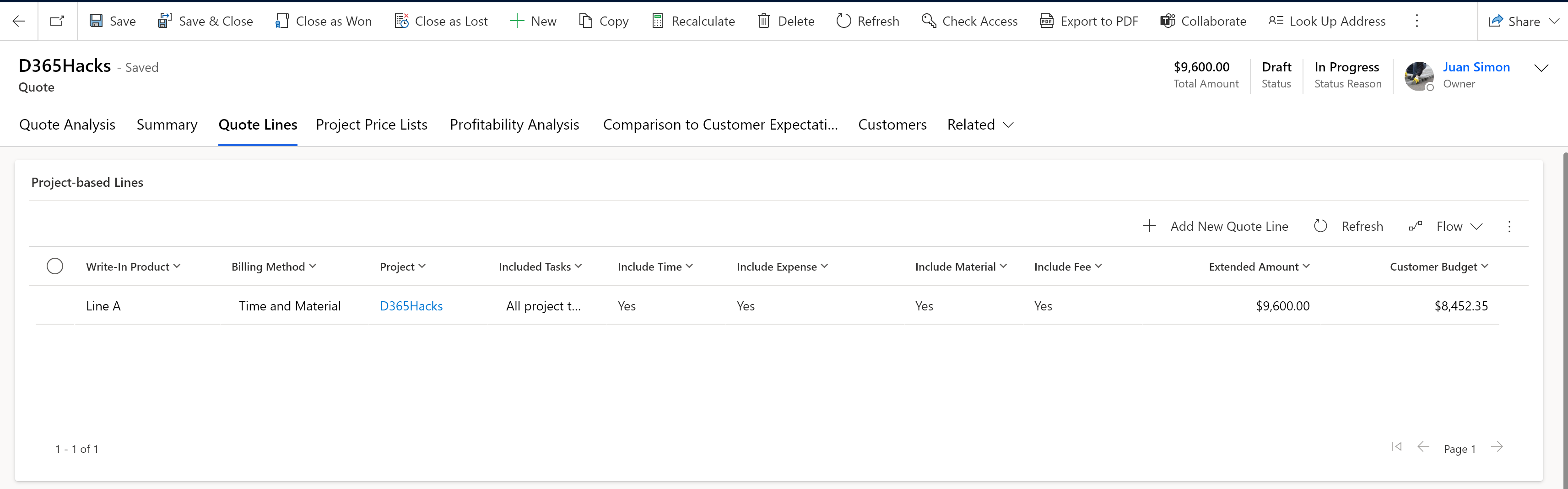Close the quote as Lost
Viewport: 1568px width, 489px height.
[441, 22]
